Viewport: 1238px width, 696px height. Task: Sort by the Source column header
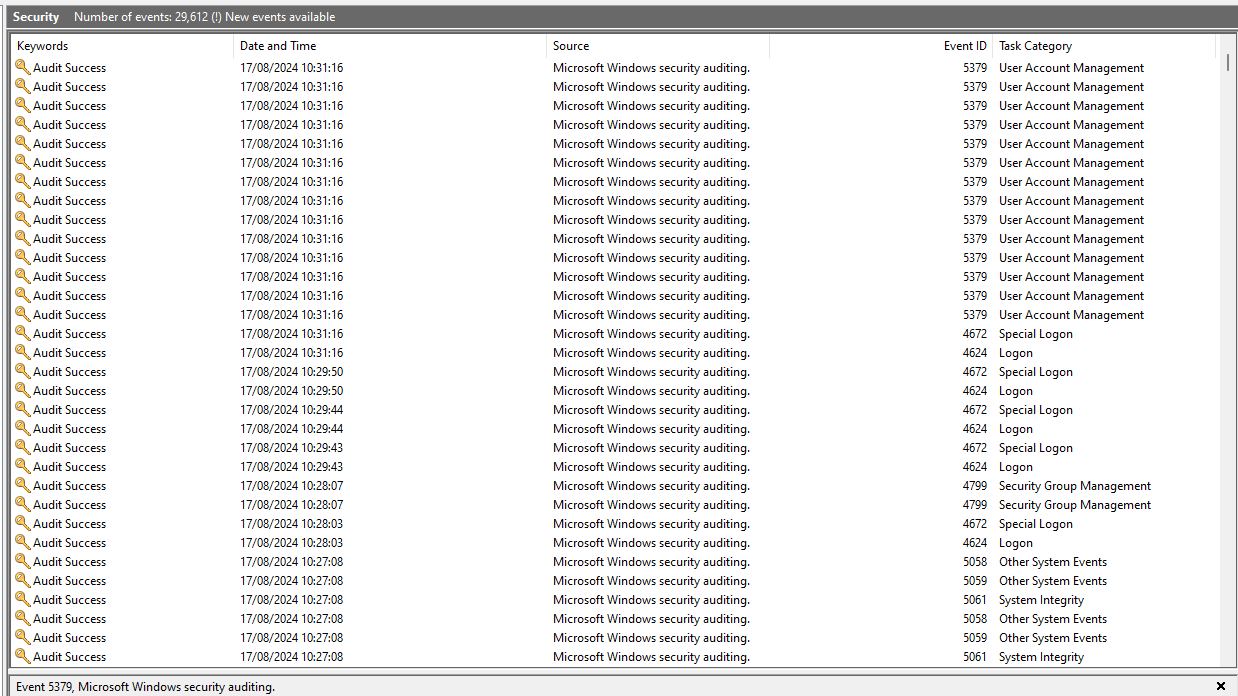658,46
